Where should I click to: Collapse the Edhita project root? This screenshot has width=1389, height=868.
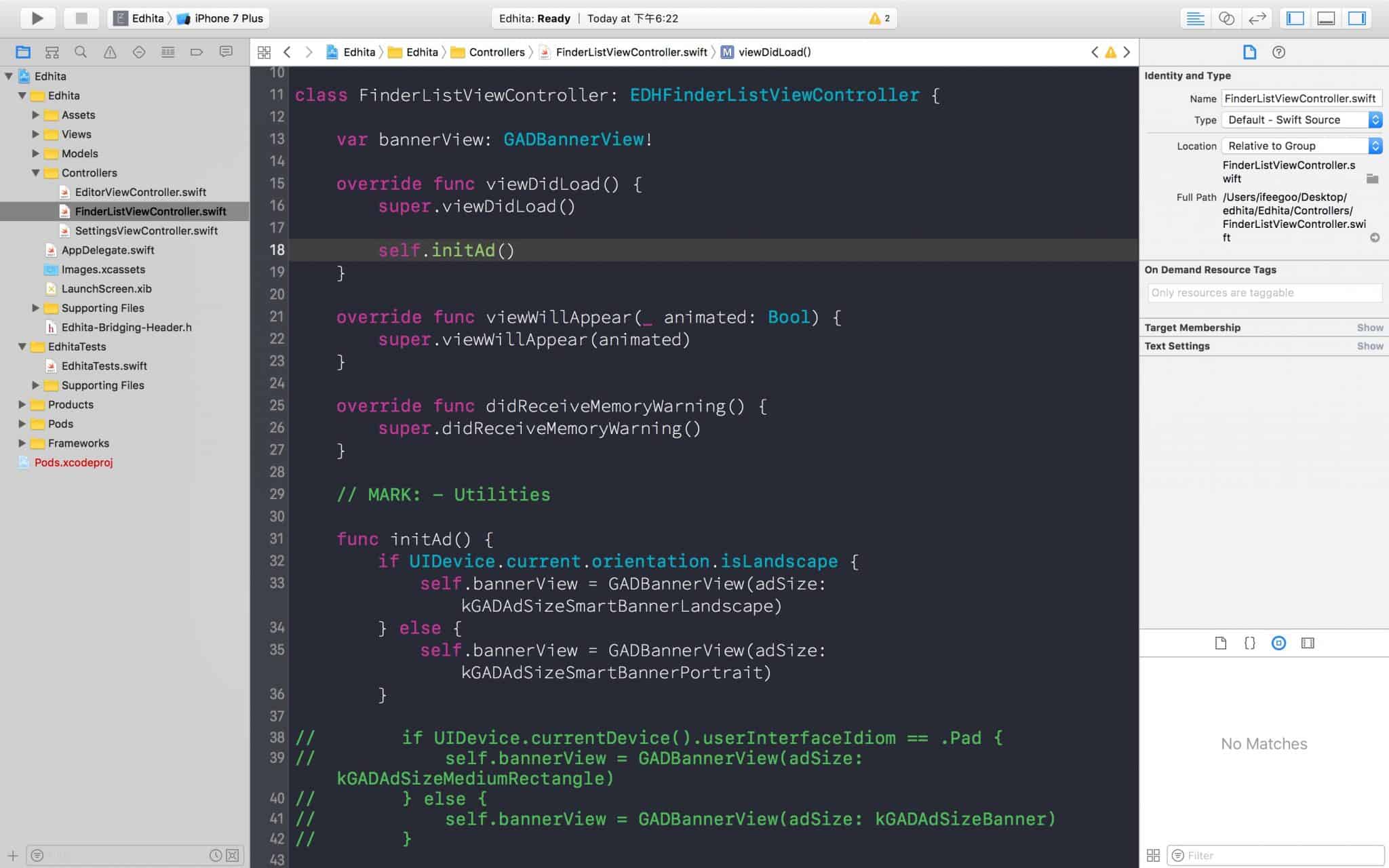point(9,76)
